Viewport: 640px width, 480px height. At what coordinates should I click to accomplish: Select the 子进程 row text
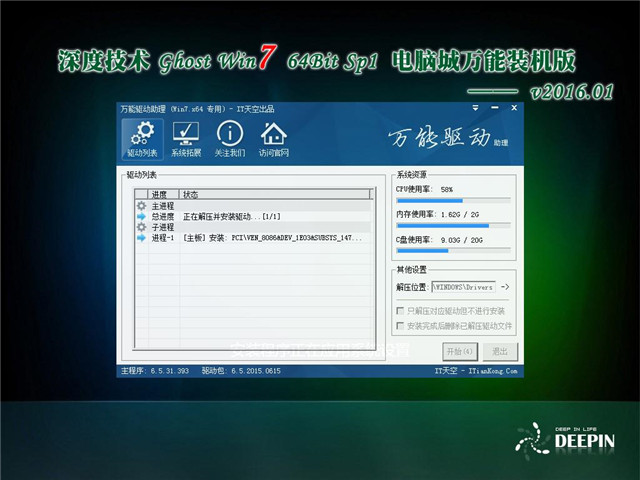tap(163, 227)
